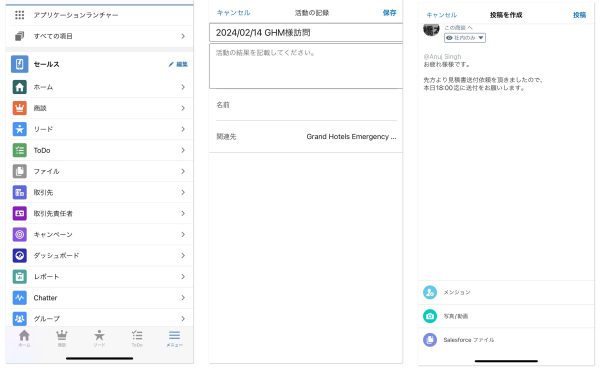Viewport: 600px width, 368px height.
Task: Expand the ファイル row chevron
Action: click(183, 171)
